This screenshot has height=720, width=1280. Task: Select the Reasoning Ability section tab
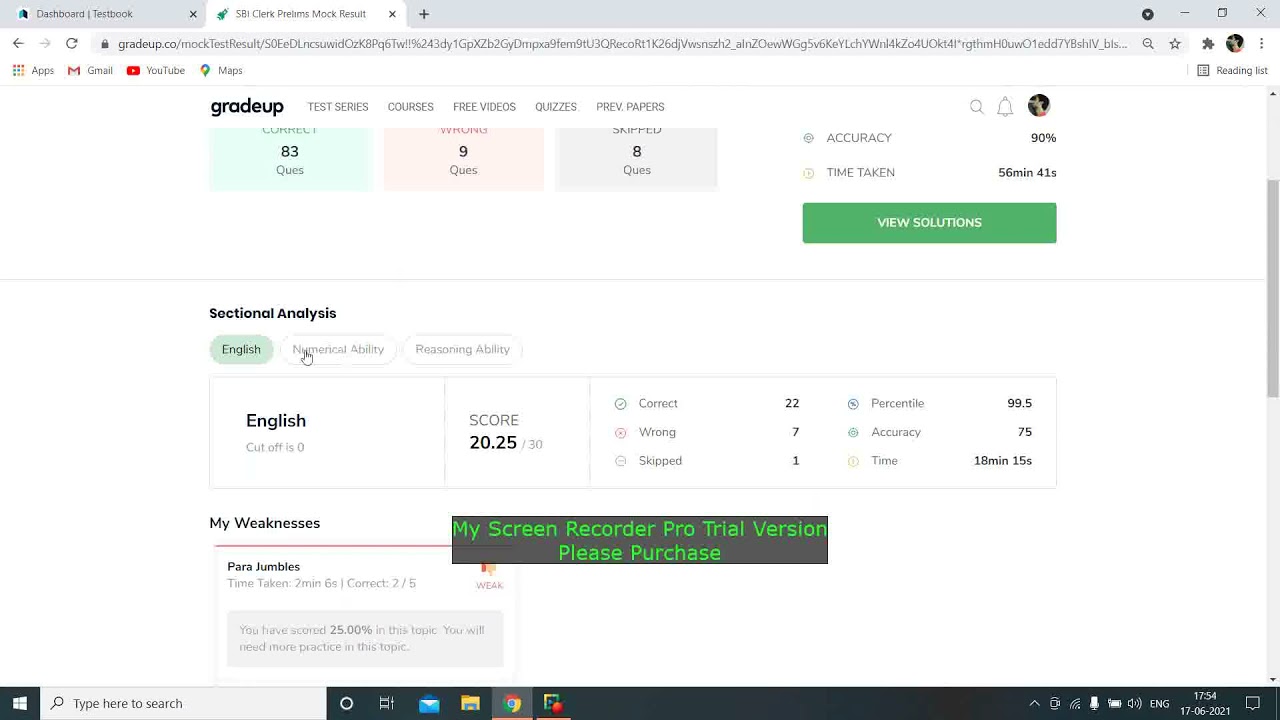[x=462, y=349]
